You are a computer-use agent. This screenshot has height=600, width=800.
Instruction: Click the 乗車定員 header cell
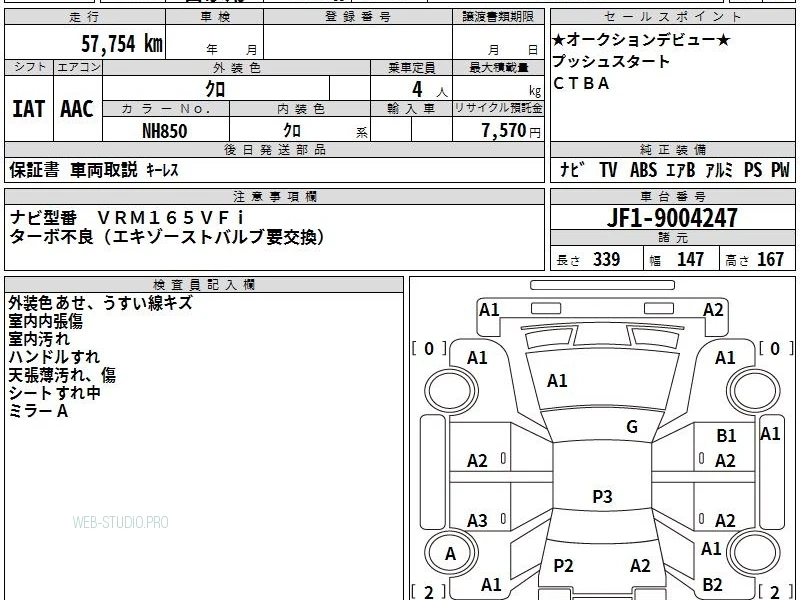click(411, 68)
